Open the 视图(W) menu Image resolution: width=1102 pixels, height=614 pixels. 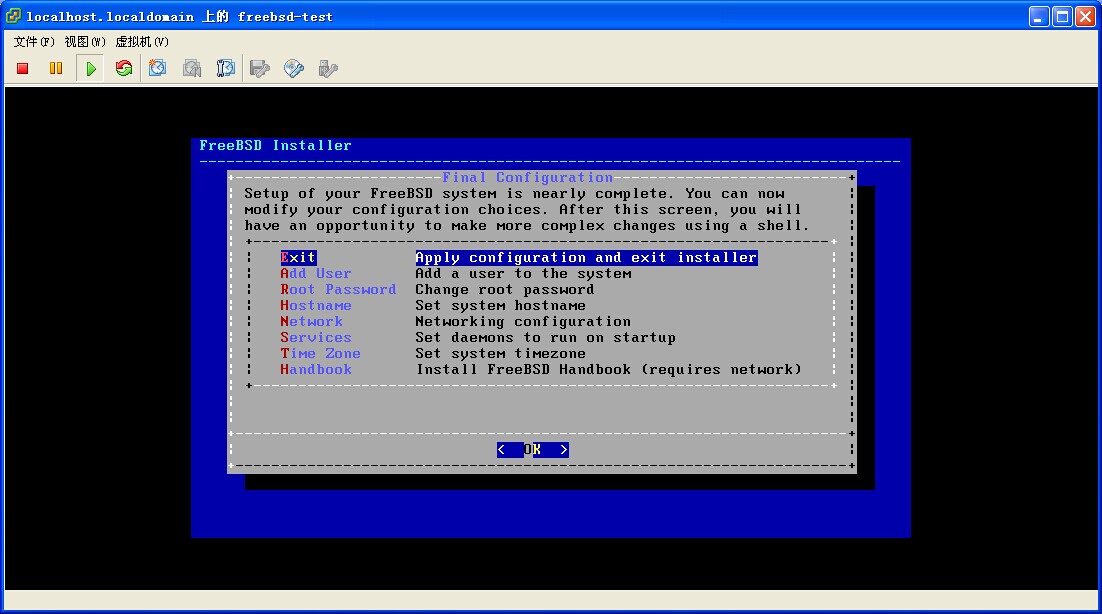85,42
